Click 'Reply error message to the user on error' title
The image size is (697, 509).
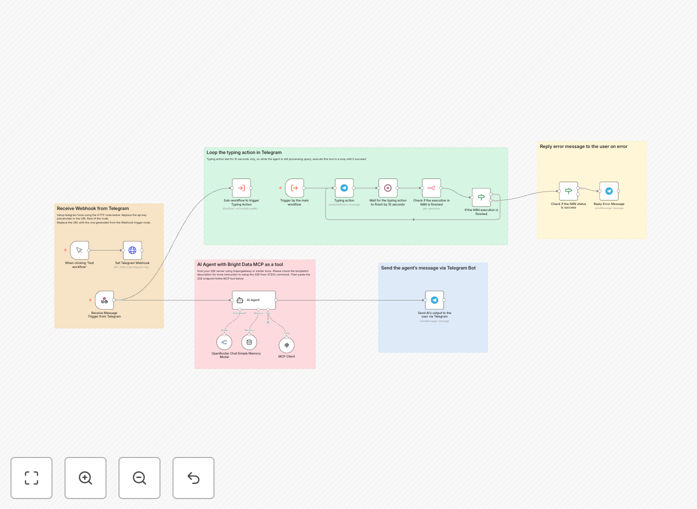(x=584, y=146)
